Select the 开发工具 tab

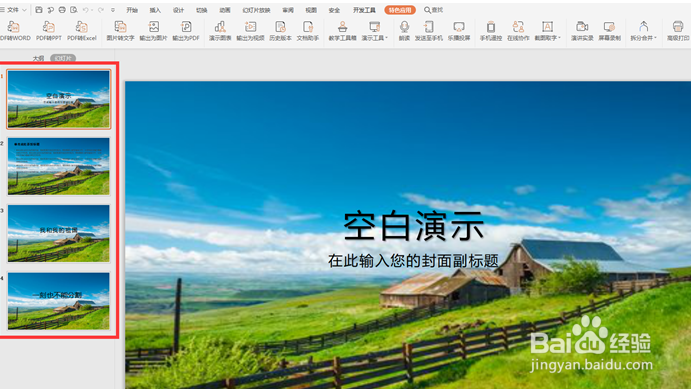(364, 10)
